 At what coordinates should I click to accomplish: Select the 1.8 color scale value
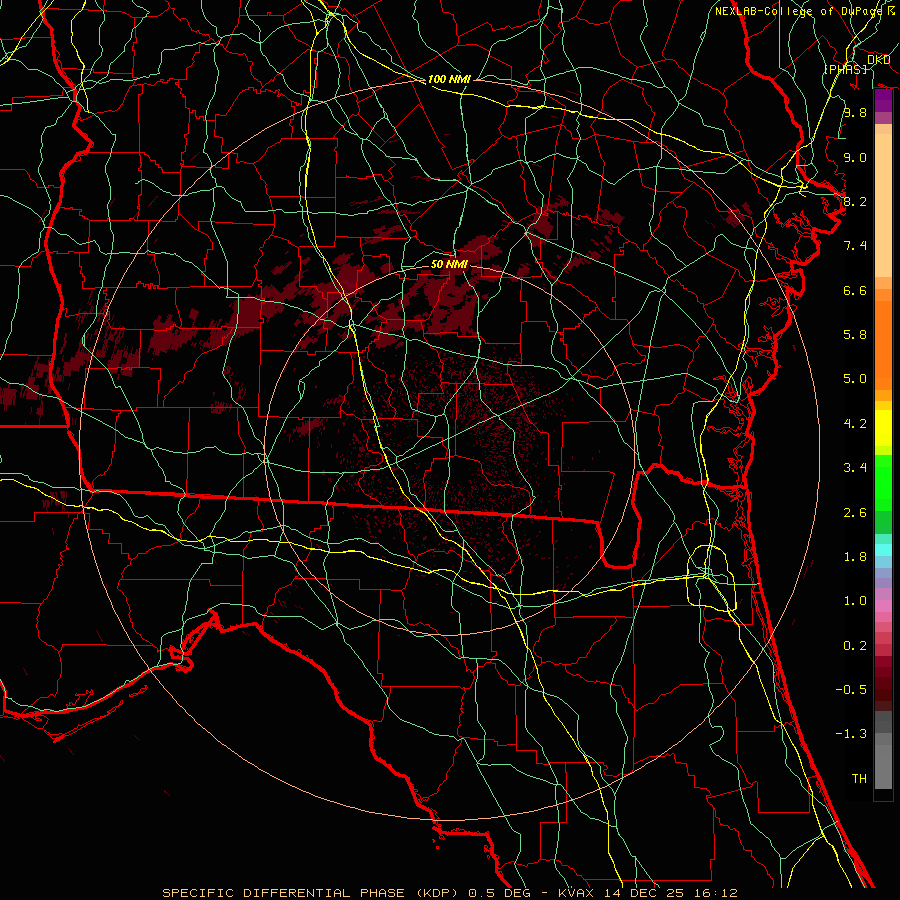pos(855,557)
